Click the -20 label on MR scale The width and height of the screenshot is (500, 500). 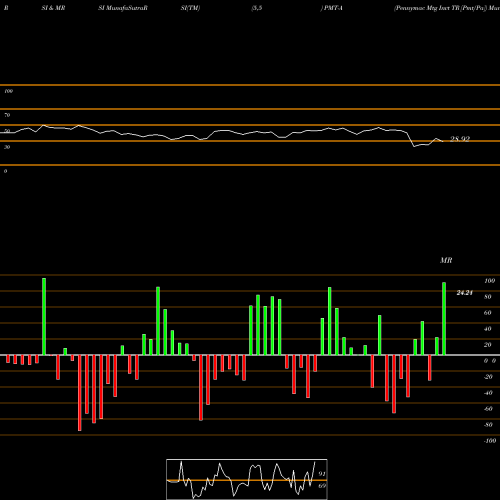(488, 377)
